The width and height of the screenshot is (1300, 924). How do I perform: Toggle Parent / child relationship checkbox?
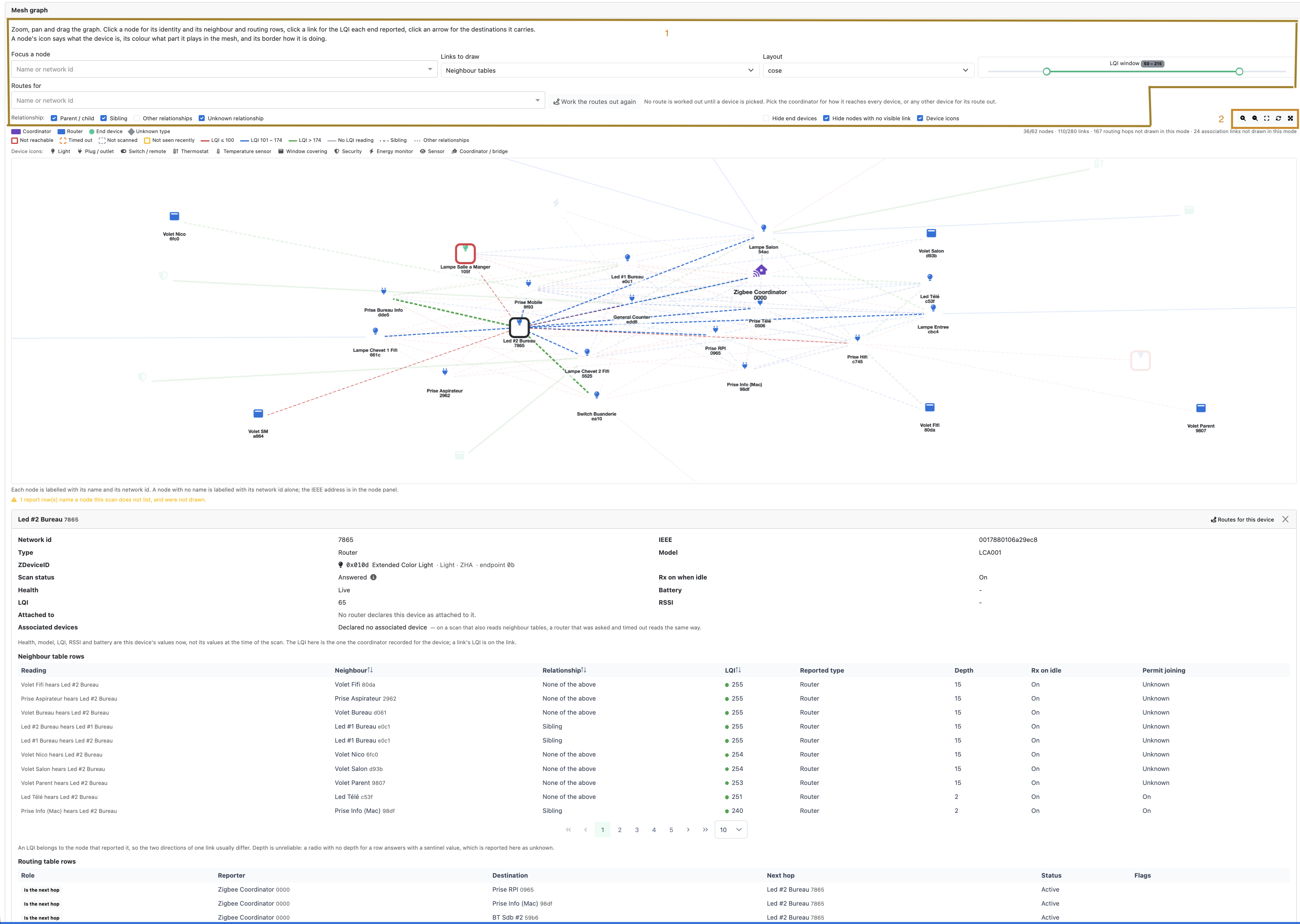coord(54,118)
